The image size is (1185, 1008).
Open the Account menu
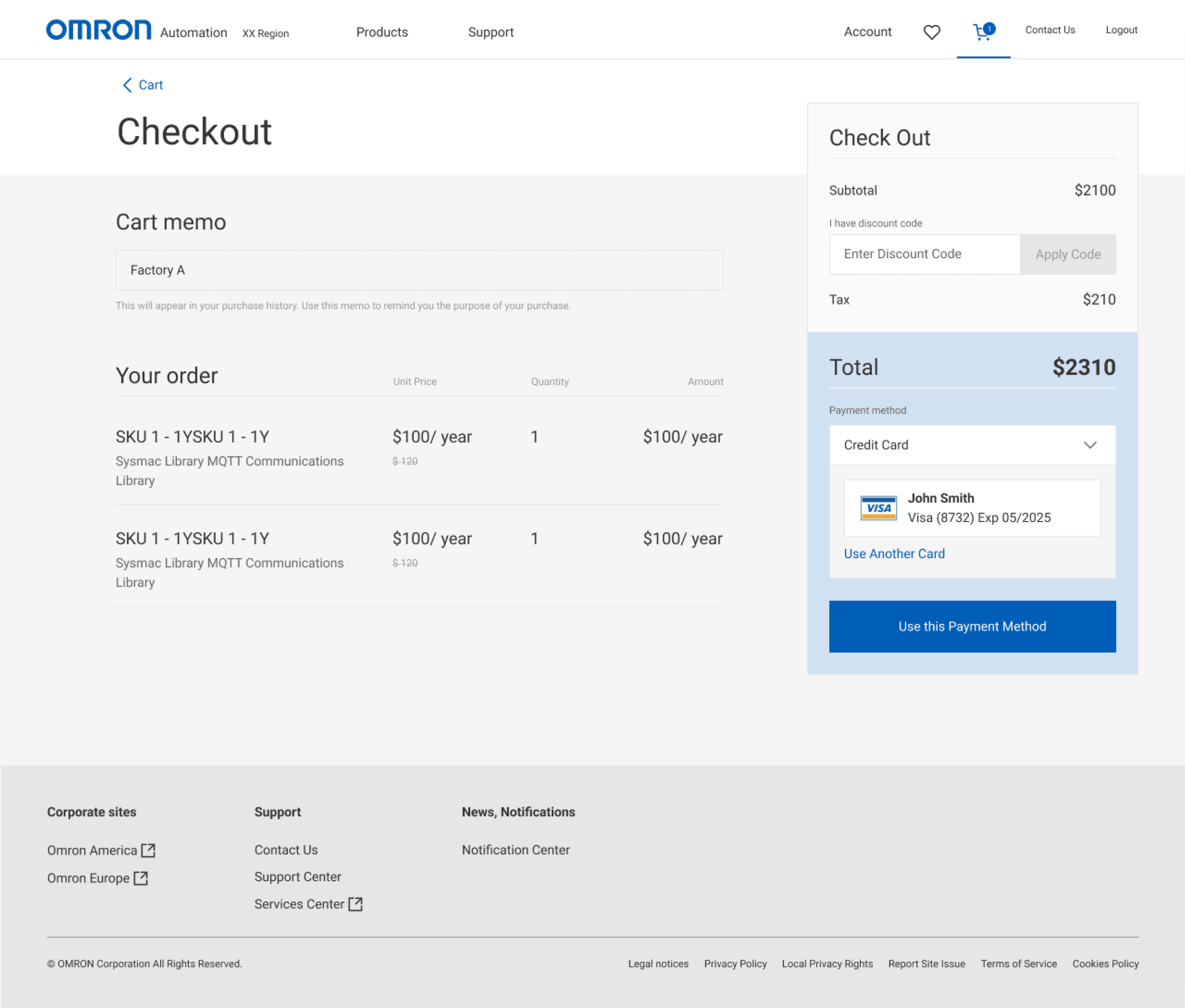[867, 32]
